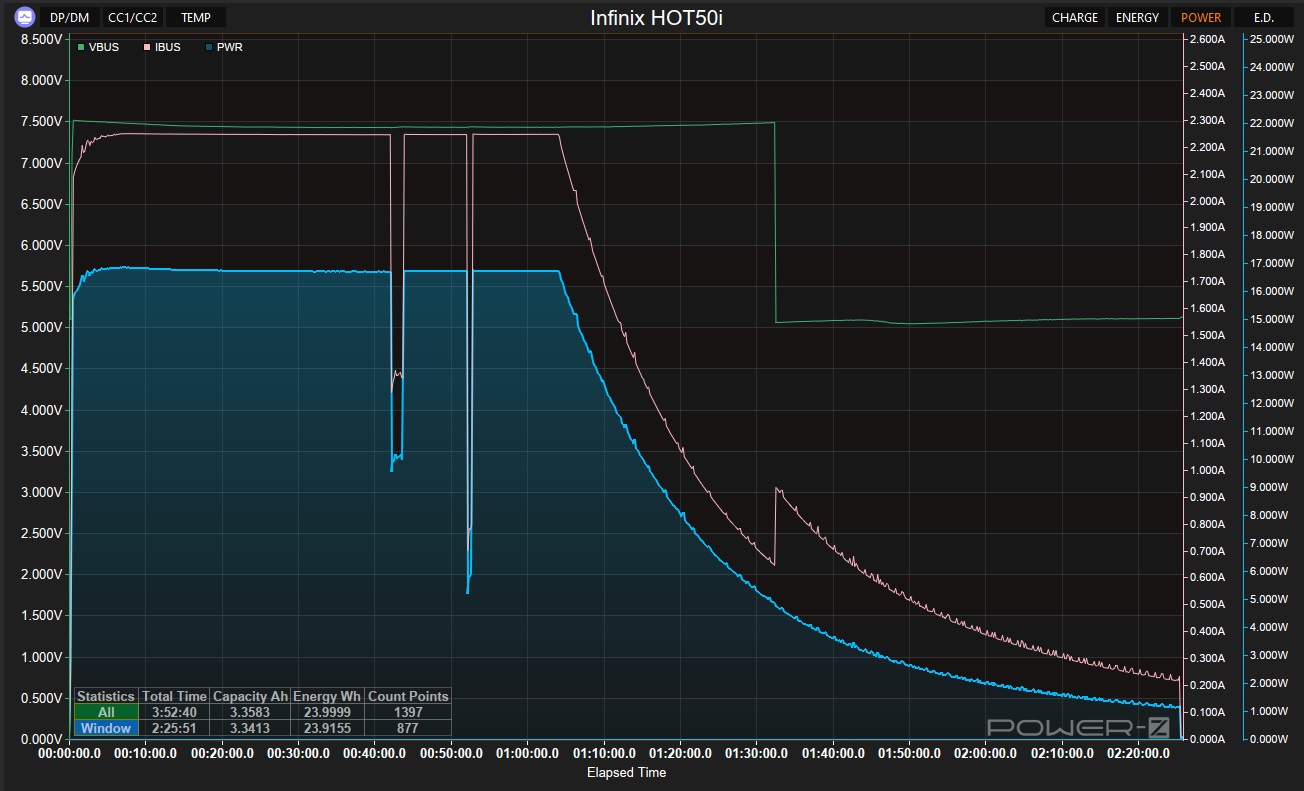Click the Elapsed Time axis label
The height and width of the screenshot is (791, 1304).
[626, 772]
